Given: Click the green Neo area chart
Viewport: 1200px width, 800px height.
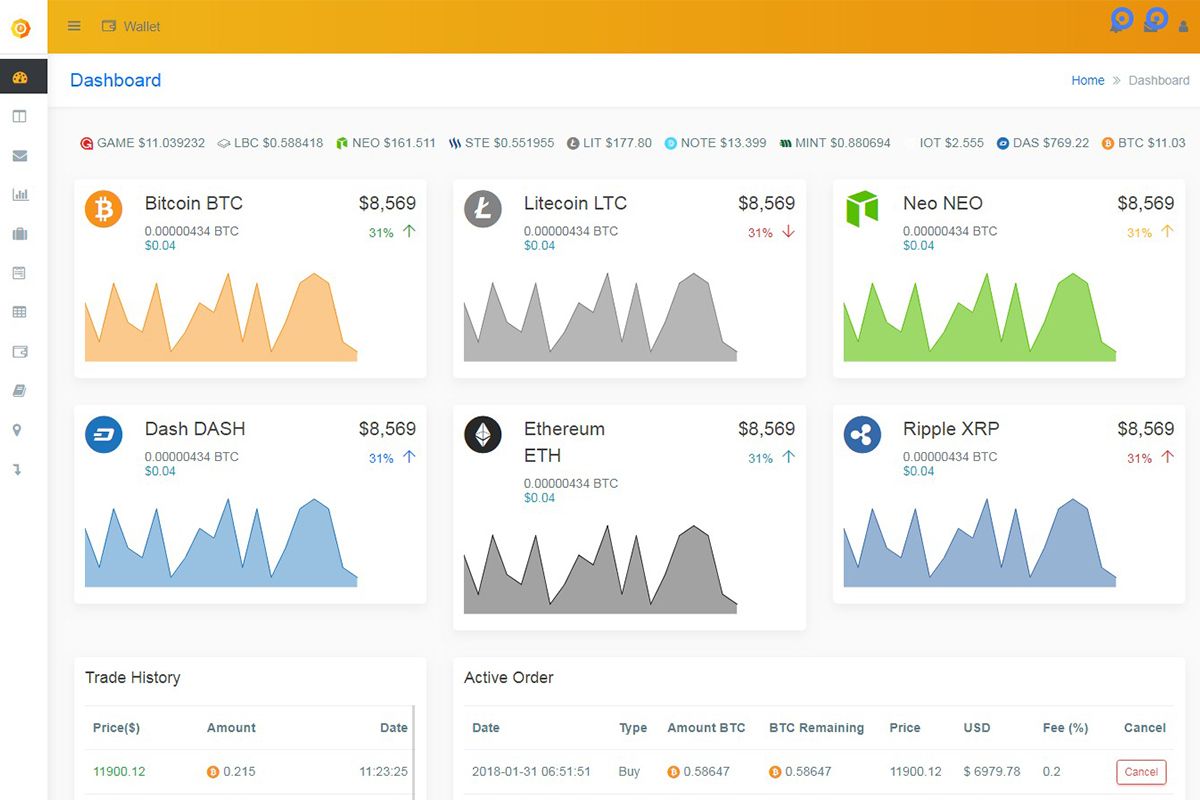Looking at the screenshot, I should [x=980, y=317].
